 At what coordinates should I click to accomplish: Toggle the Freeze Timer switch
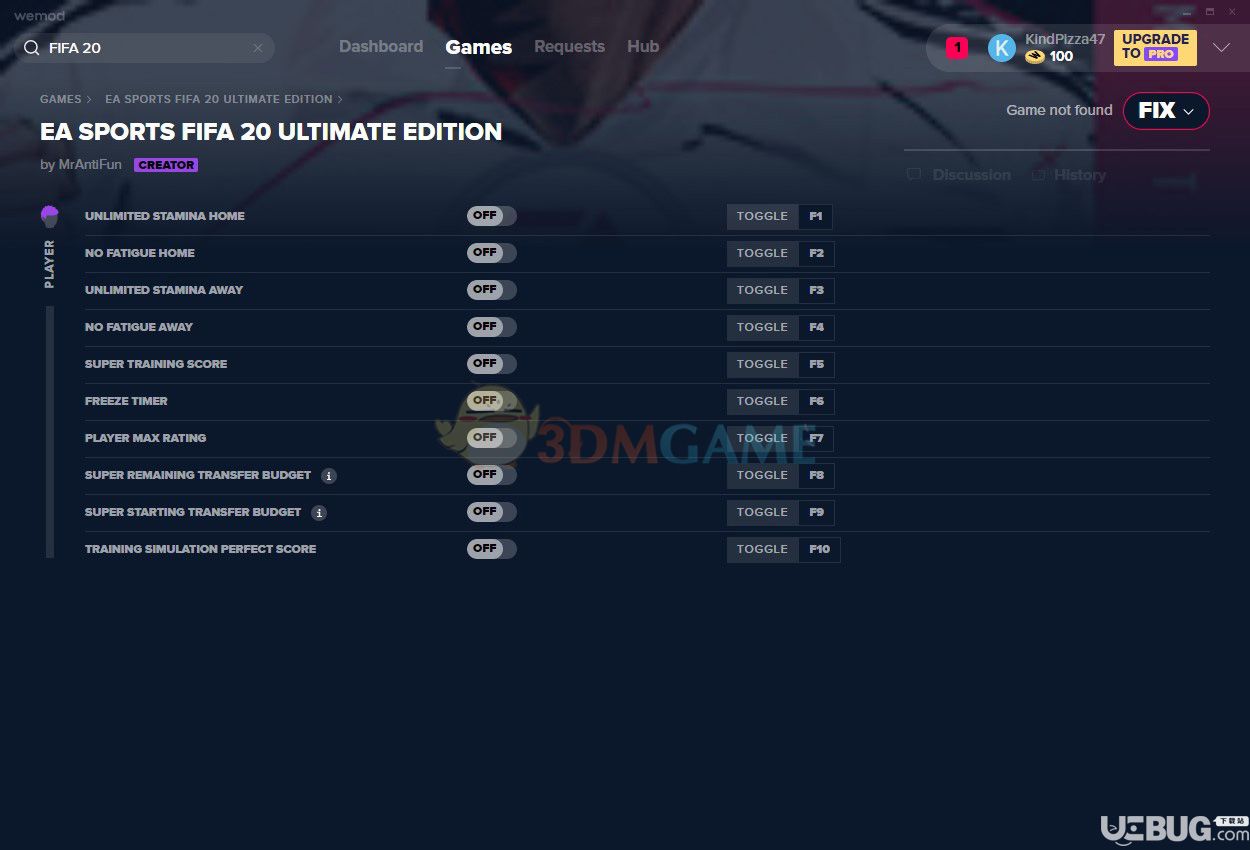[x=492, y=401]
